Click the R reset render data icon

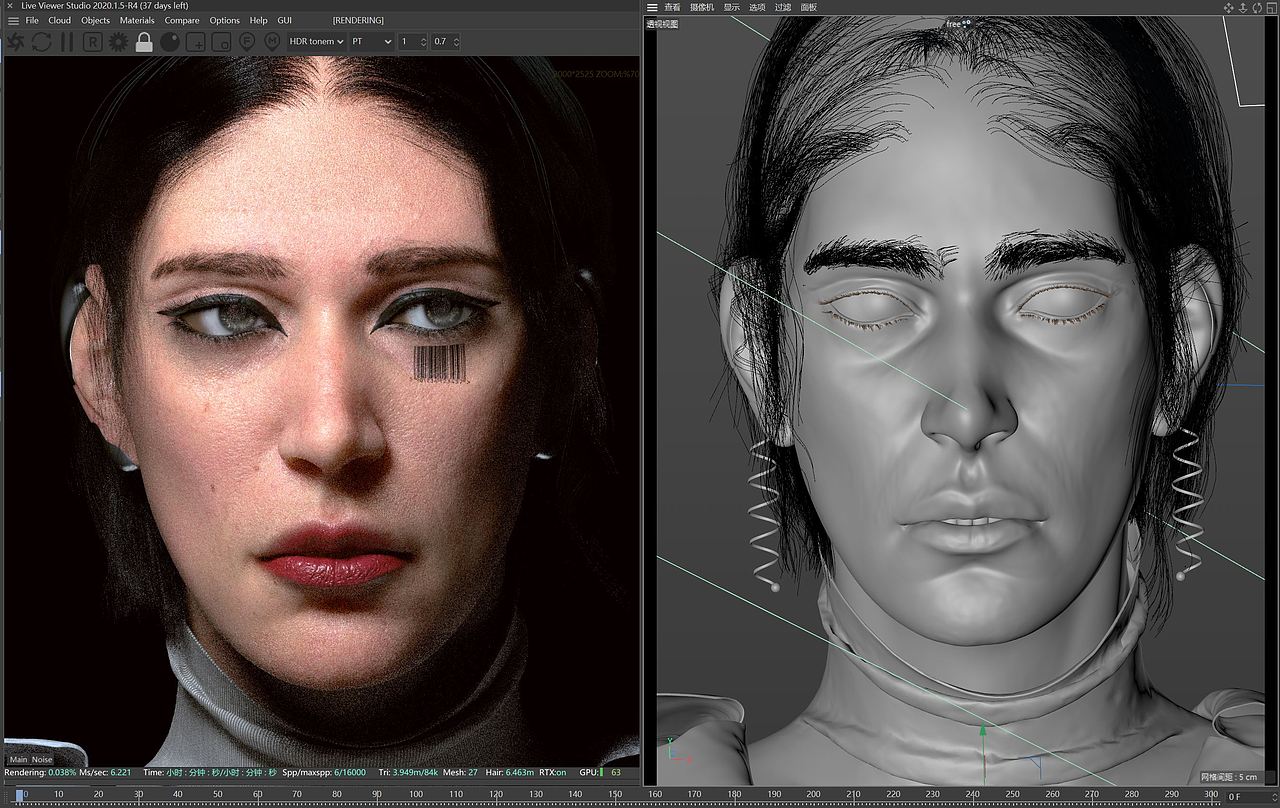point(93,42)
